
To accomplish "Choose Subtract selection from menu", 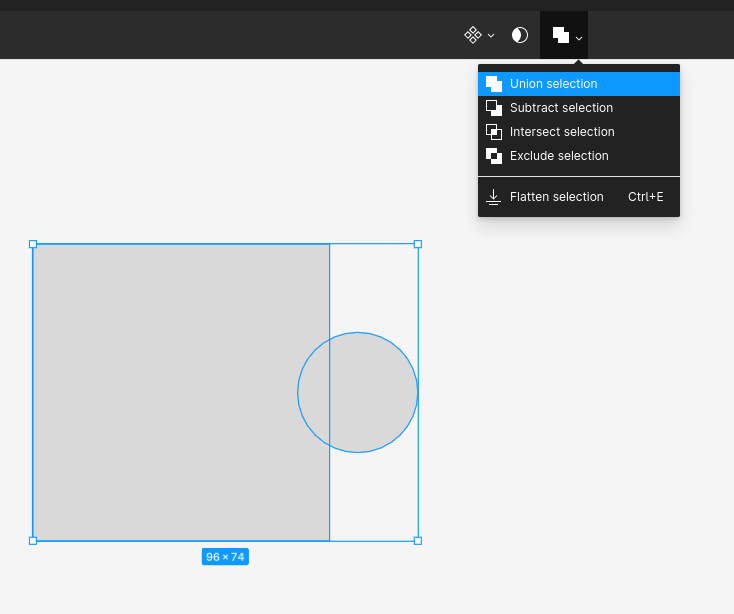I will pos(579,108).
